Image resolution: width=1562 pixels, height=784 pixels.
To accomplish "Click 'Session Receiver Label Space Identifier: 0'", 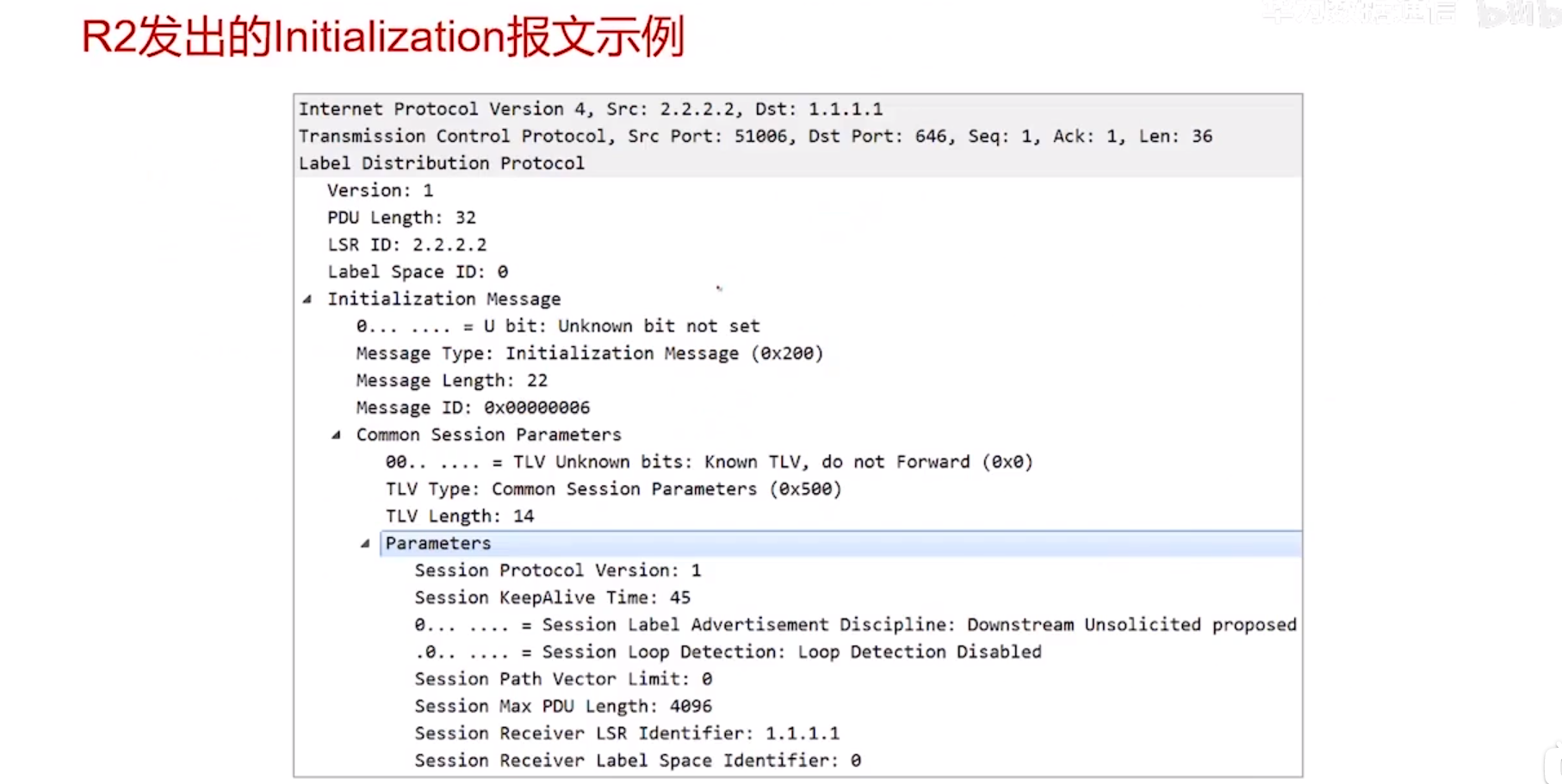I will coord(637,761).
